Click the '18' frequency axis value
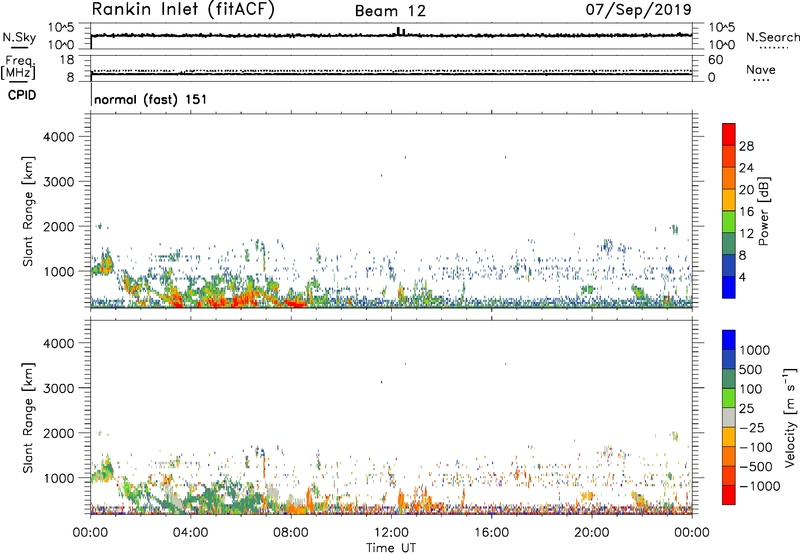The height and width of the screenshot is (554, 800). click(x=67, y=60)
